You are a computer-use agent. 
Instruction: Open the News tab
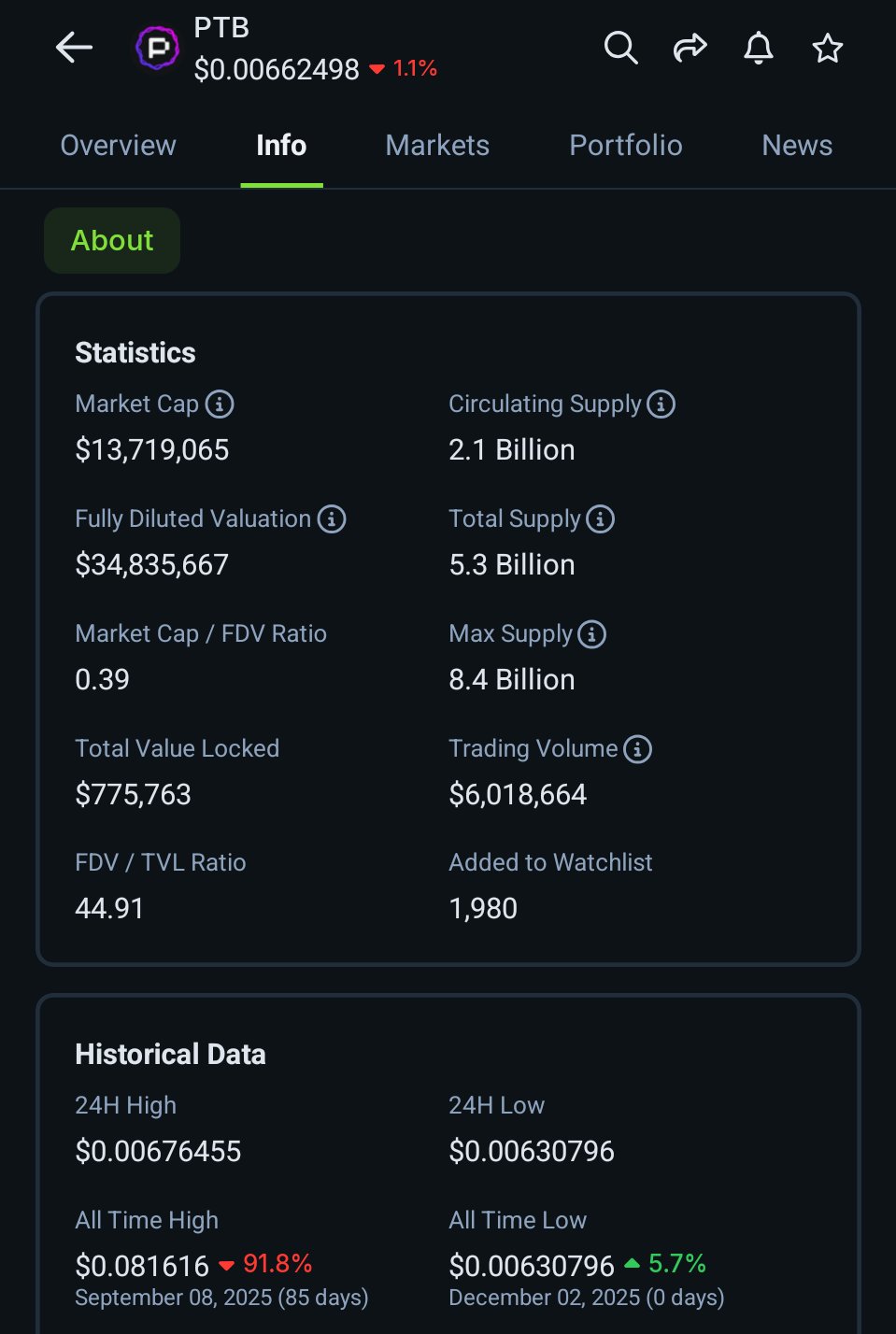(796, 146)
